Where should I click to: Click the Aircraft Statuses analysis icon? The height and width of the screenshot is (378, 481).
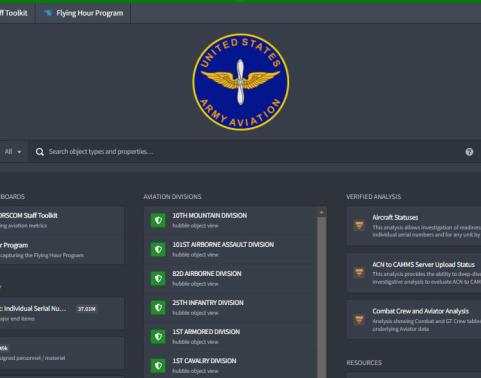point(359,225)
